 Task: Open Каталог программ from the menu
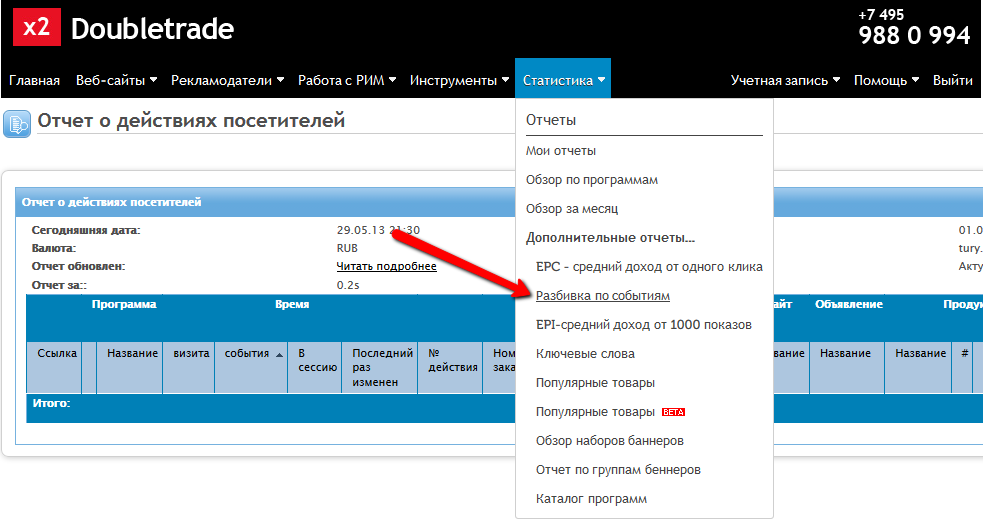pos(591,499)
